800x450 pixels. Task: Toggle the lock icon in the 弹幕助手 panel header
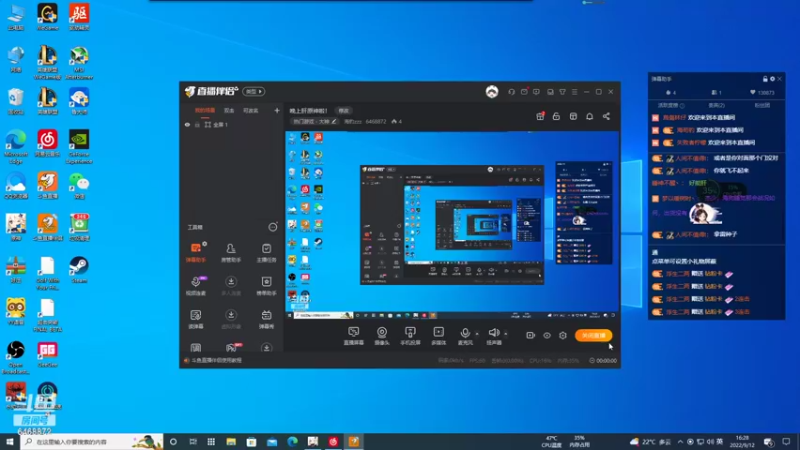pos(765,79)
